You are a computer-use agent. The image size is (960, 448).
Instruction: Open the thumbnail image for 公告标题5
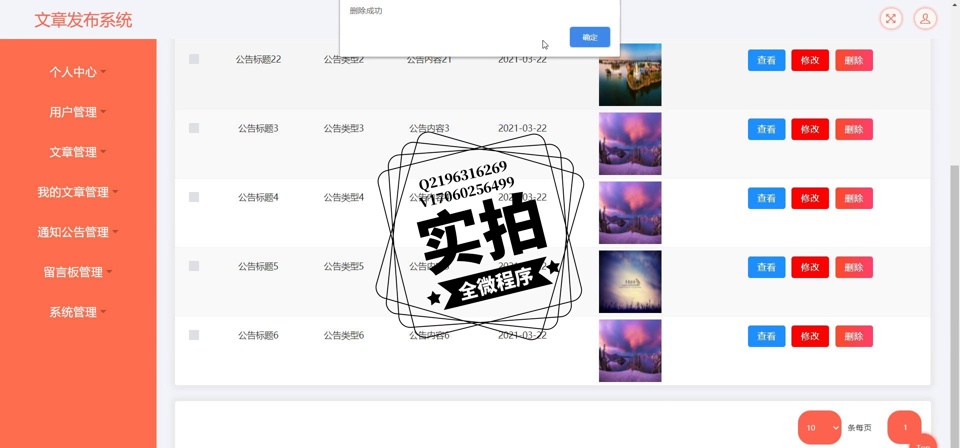click(x=629, y=281)
